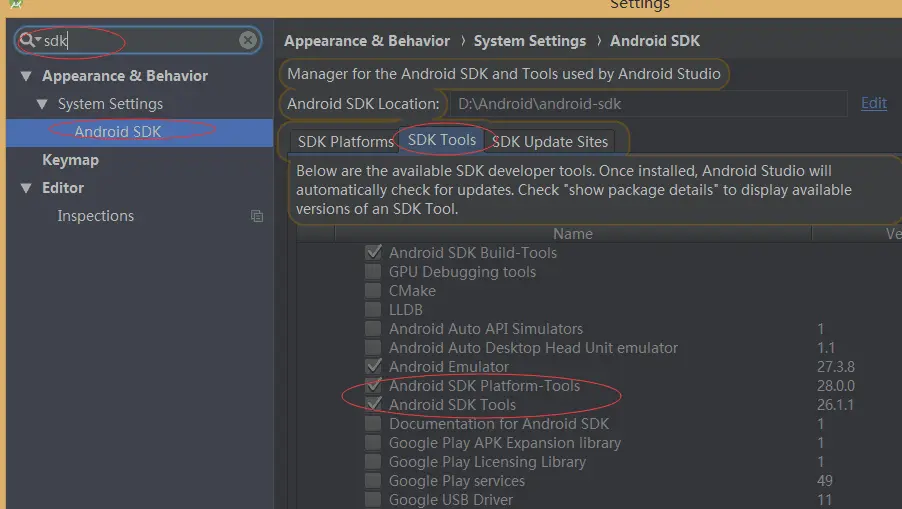Click the magnifier search history icon

pos(29,40)
